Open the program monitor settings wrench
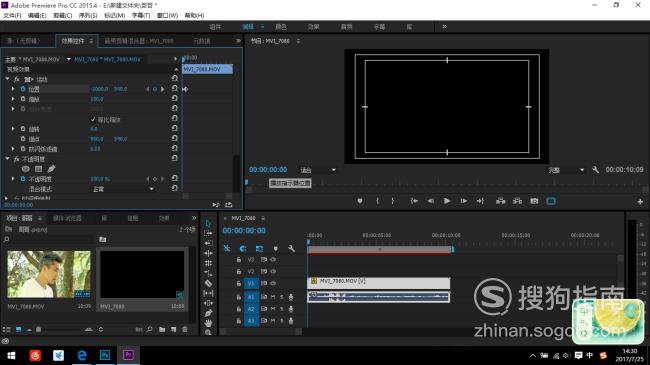The image size is (650, 365). 596,170
